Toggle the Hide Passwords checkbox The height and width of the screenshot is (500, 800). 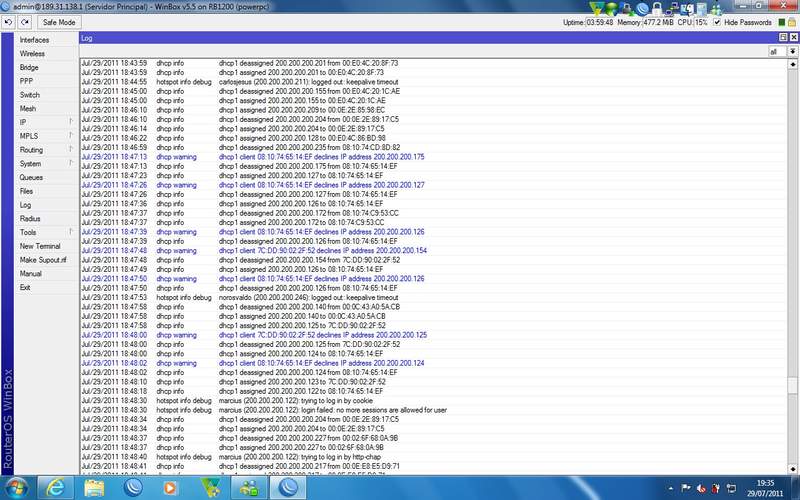tap(717, 22)
